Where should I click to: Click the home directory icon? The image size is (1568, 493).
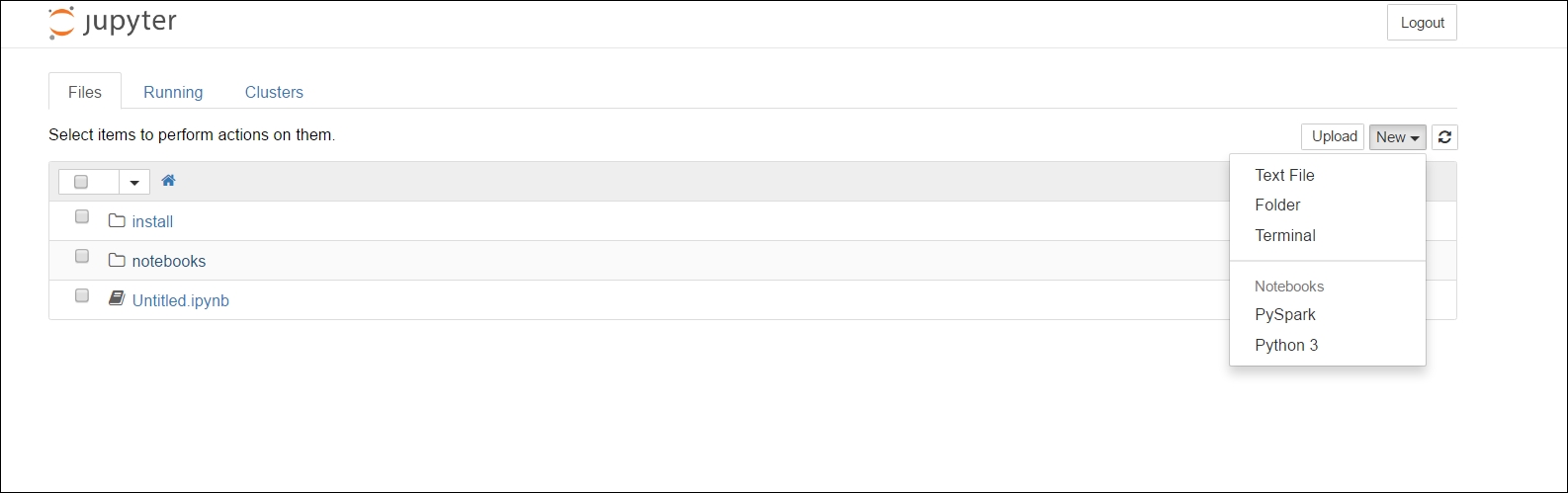[x=168, y=181]
